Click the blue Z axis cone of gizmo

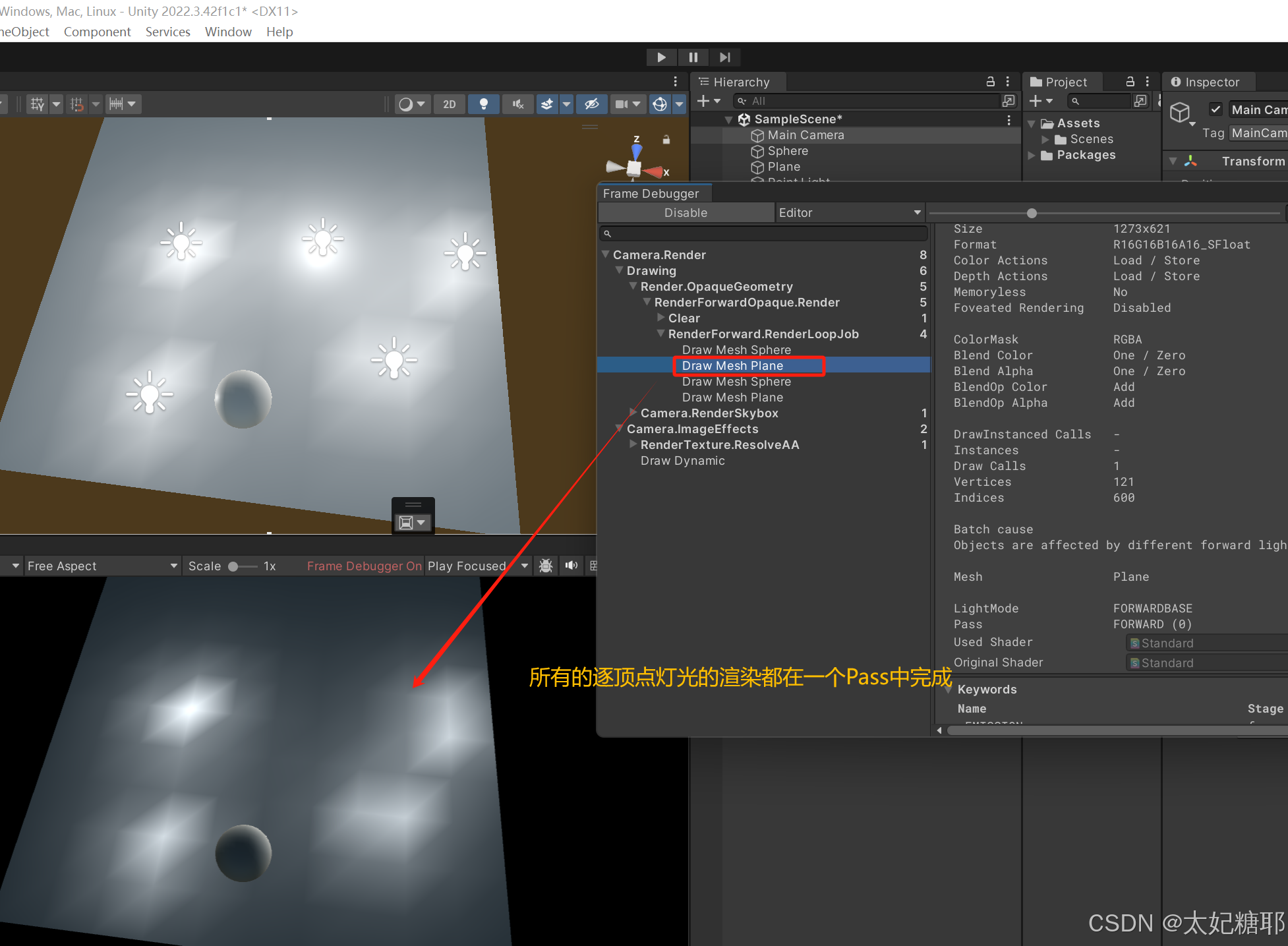(x=636, y=151)
